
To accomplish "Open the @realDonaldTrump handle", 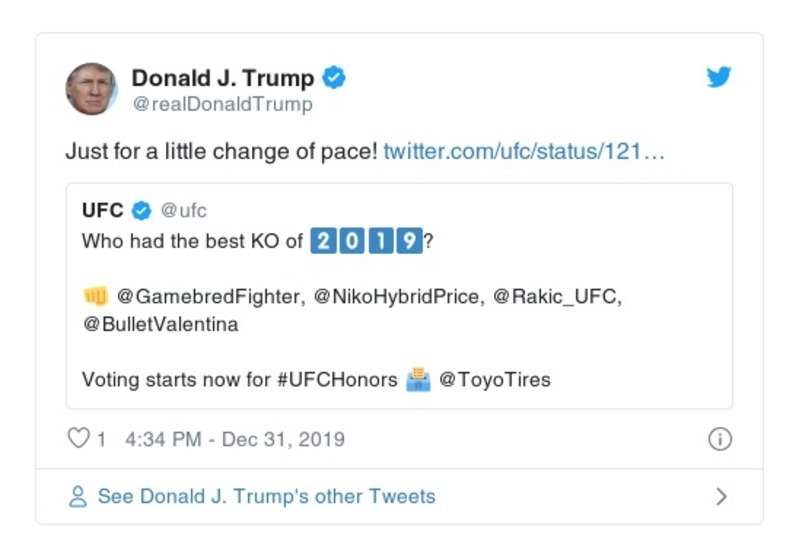I will pyautogui.click(x=222, y=104).
